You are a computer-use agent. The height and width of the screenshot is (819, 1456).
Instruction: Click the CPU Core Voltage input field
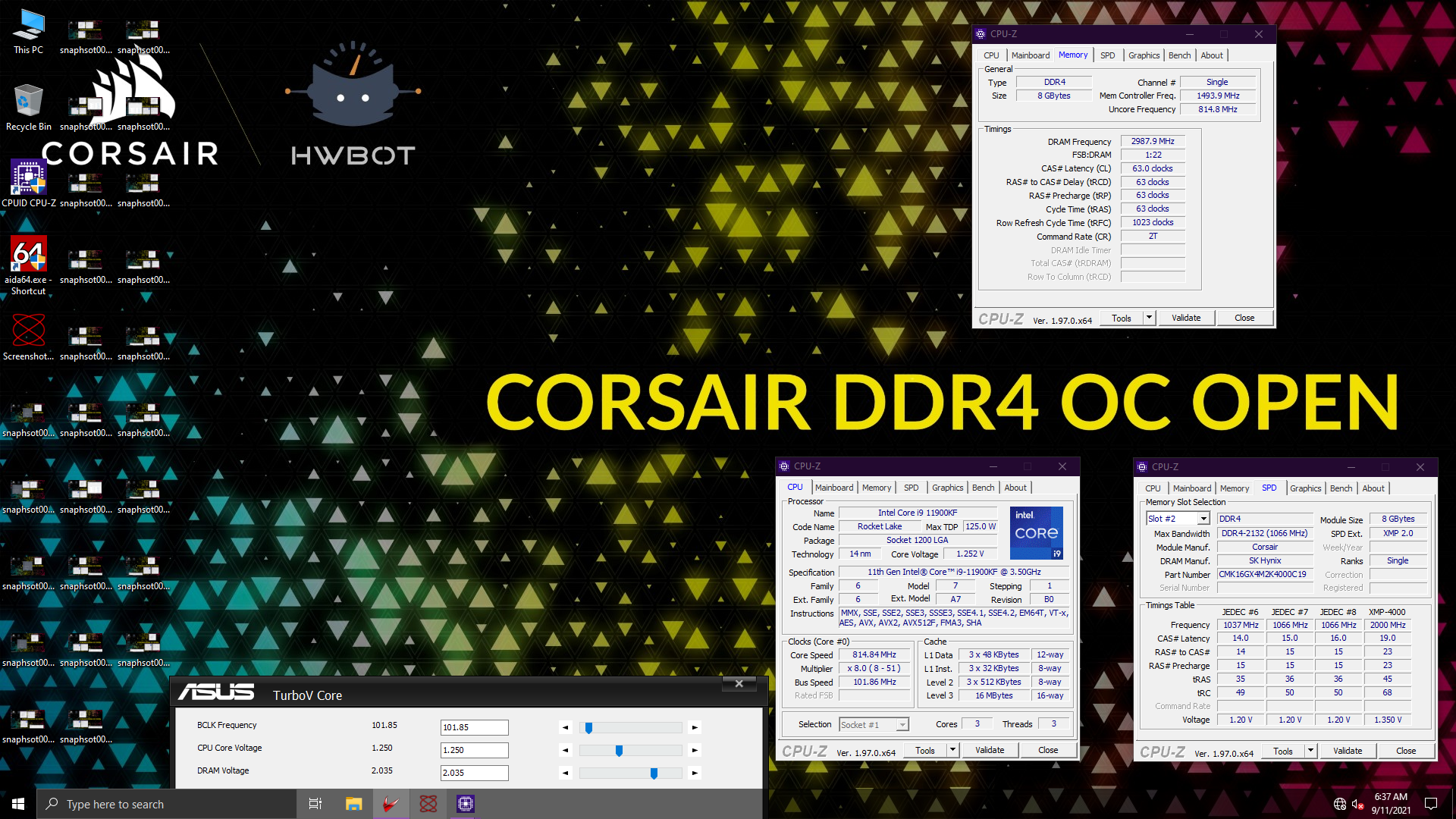(475, 750)
